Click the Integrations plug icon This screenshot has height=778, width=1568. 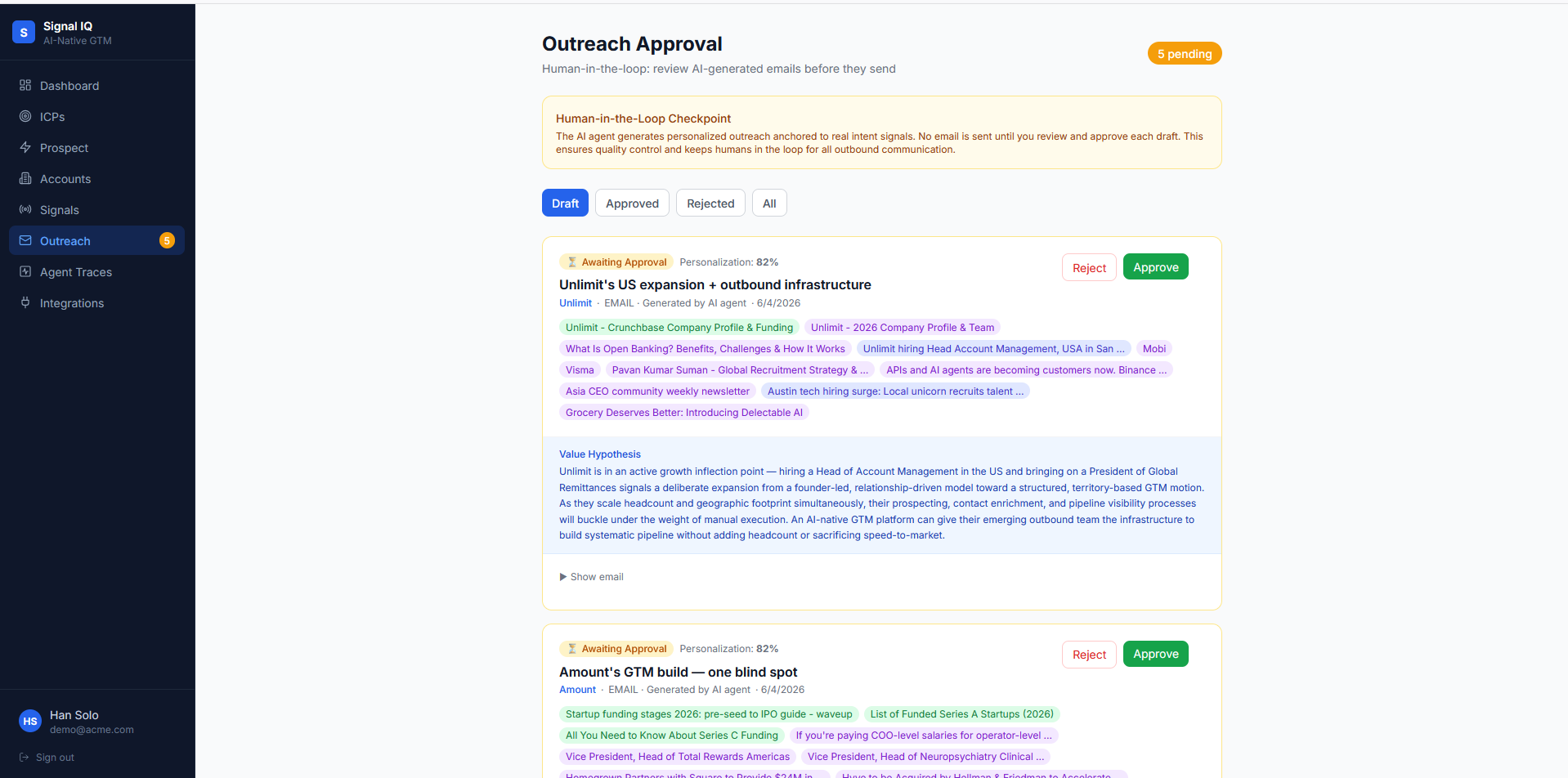tap(25, 302)
